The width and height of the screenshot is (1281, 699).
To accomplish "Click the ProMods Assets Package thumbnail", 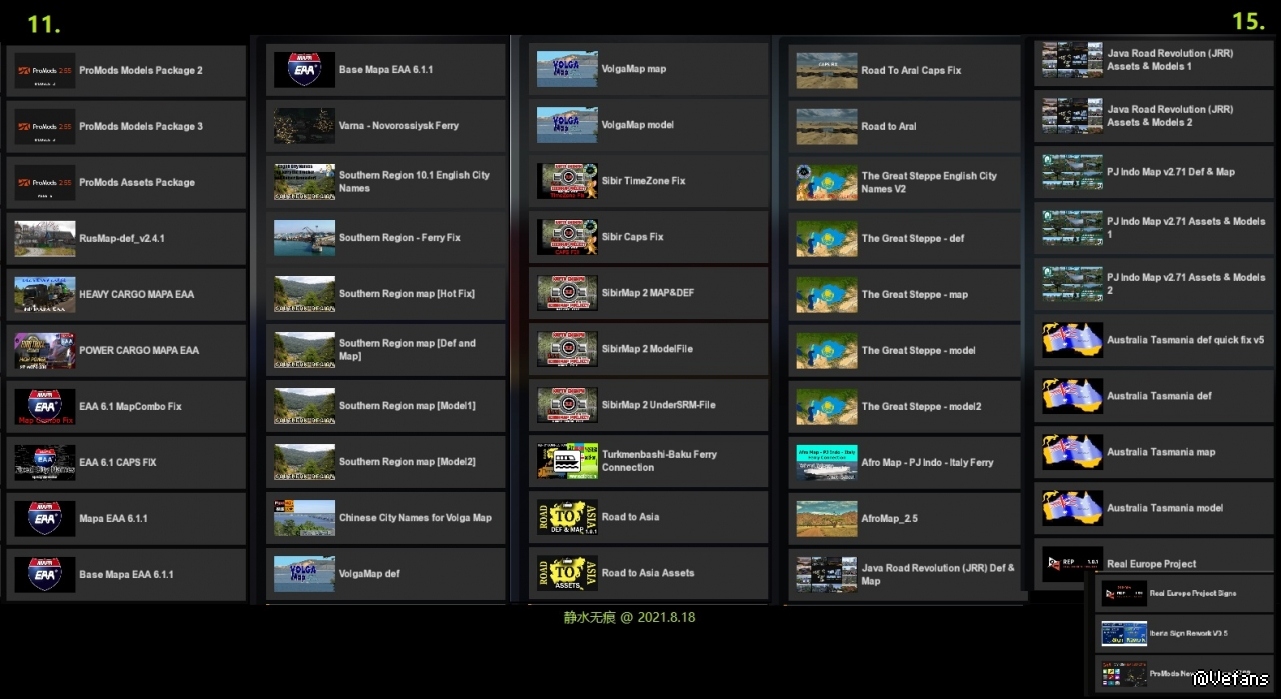I will click(x=45, y=183).
